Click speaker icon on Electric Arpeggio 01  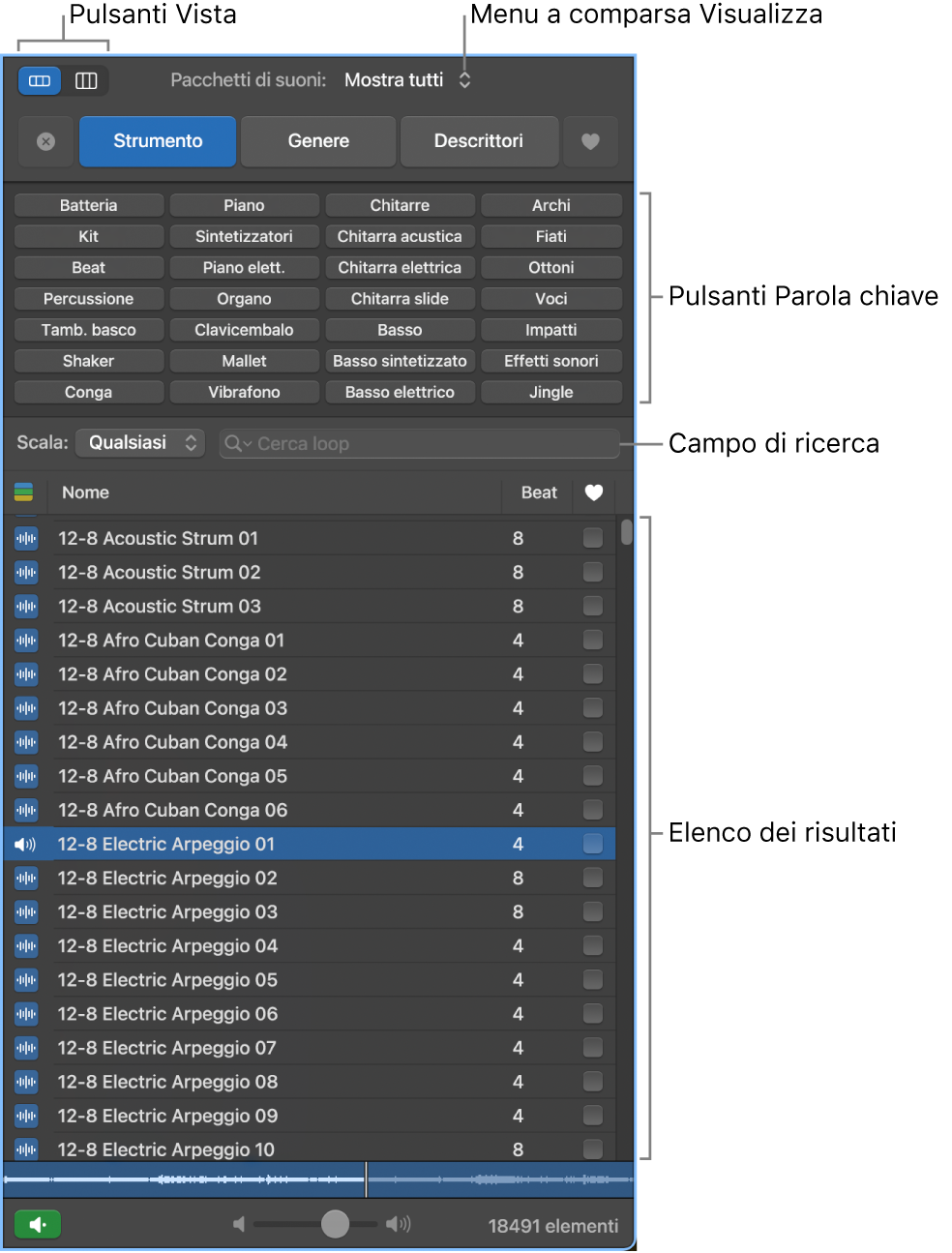(25, 845)
